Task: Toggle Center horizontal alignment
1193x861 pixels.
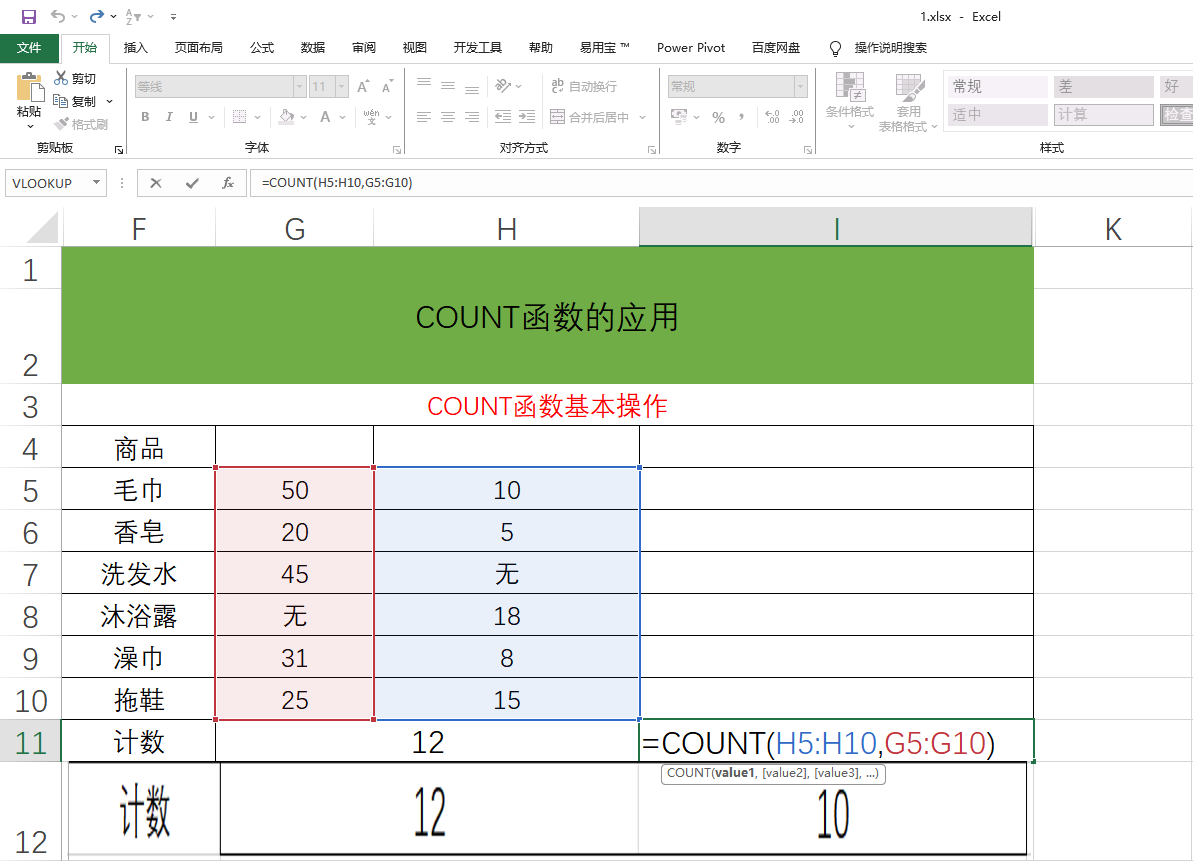Action: click(x=448, y=116)
